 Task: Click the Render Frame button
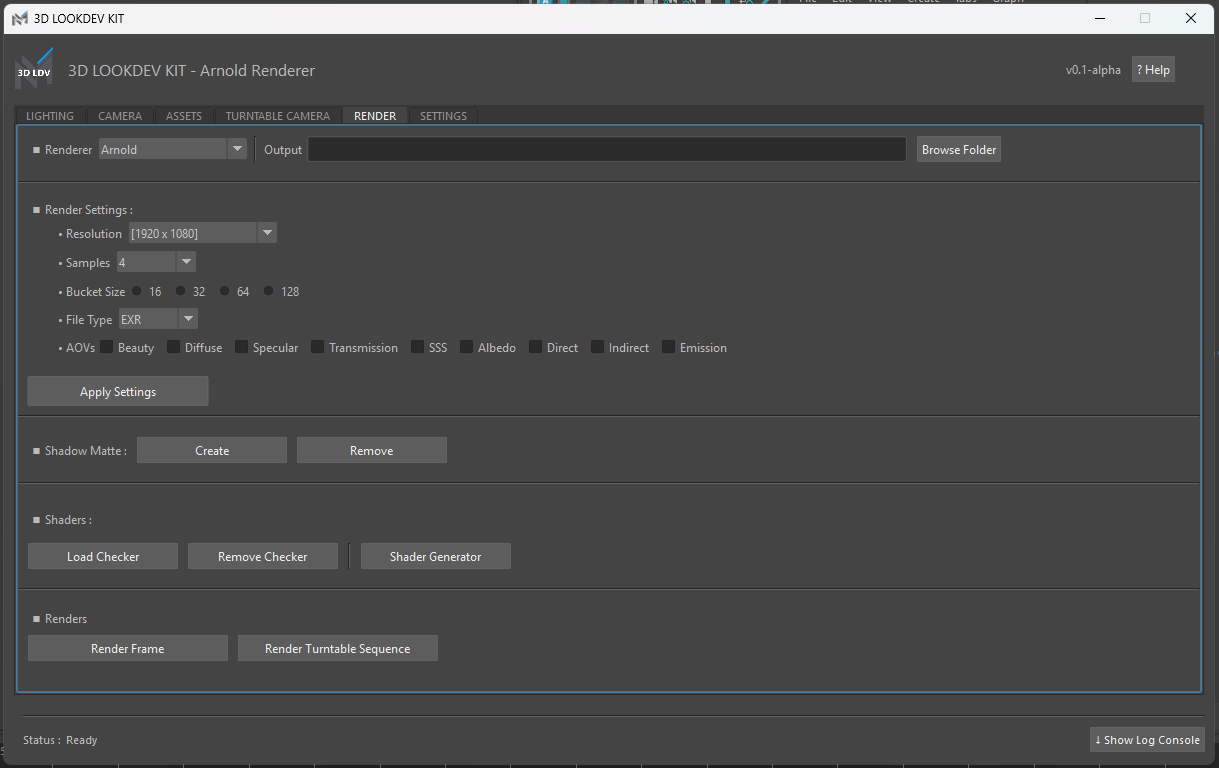128,648
